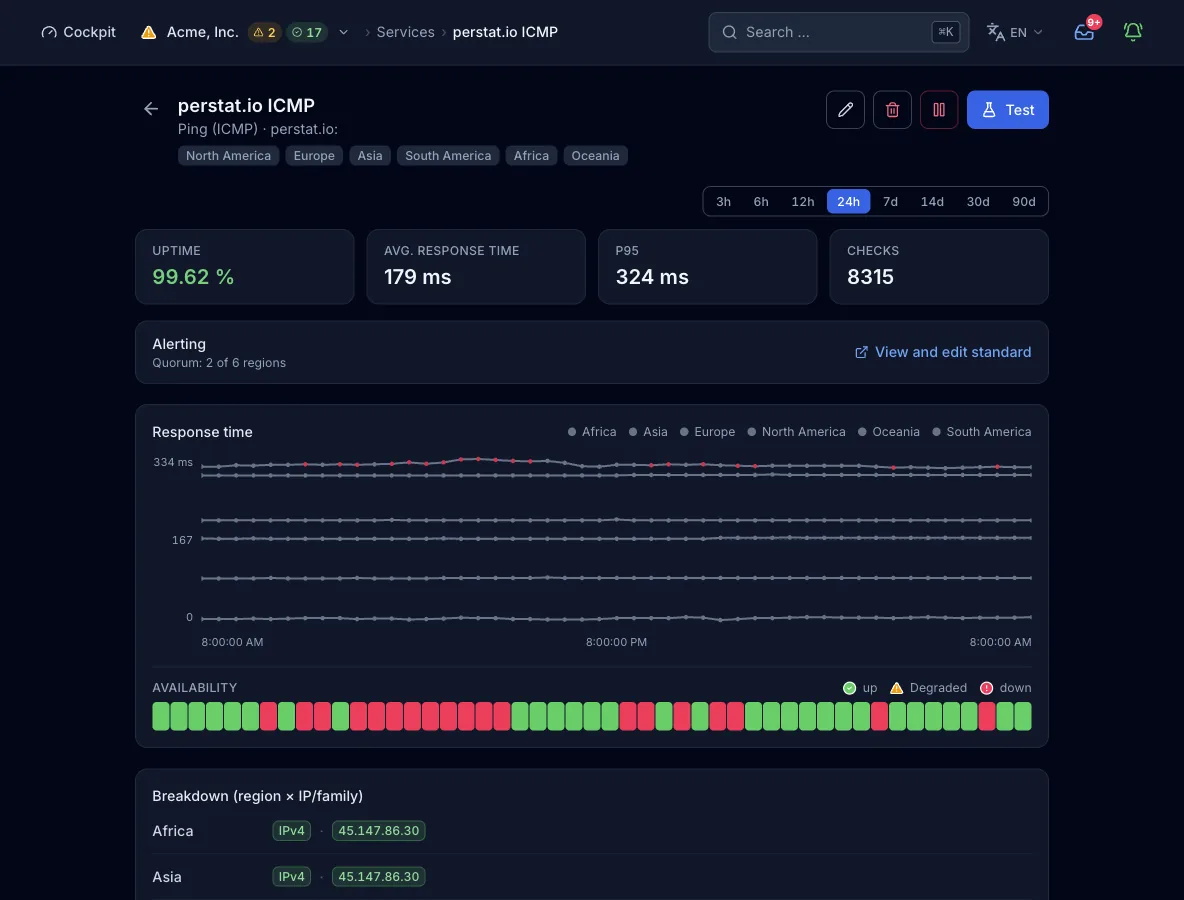Click the 45.147.86.30 address in Asia row
Screen dimensions: 1184x900
[x=378, y=877]
